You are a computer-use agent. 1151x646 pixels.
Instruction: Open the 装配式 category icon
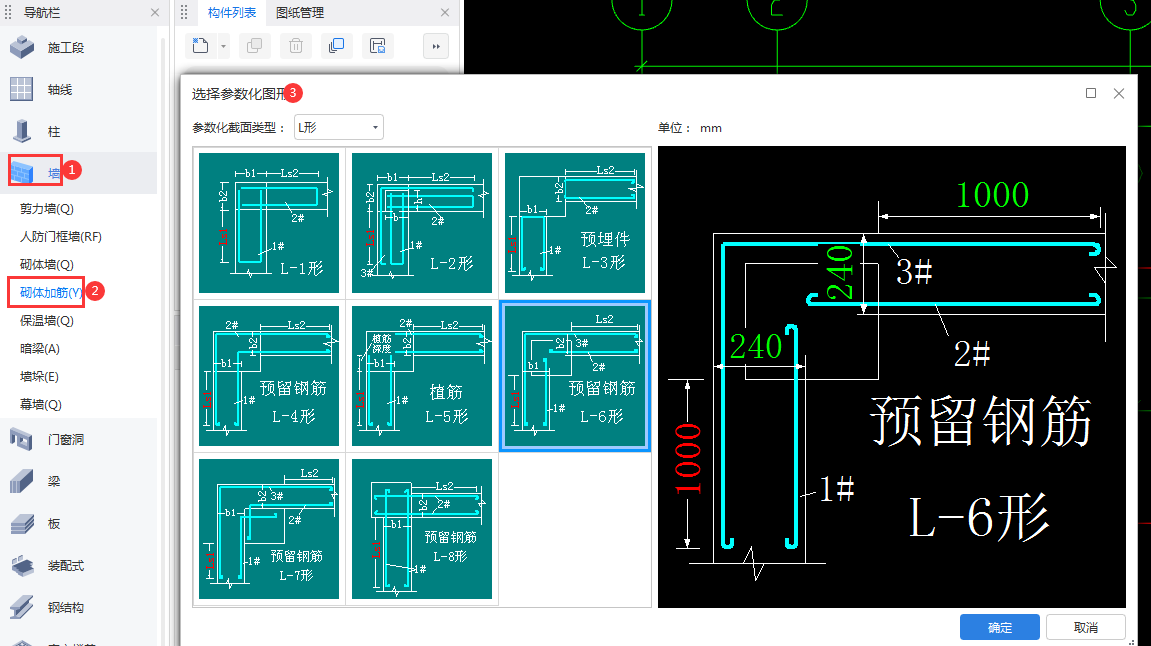(x=22, y=565)
